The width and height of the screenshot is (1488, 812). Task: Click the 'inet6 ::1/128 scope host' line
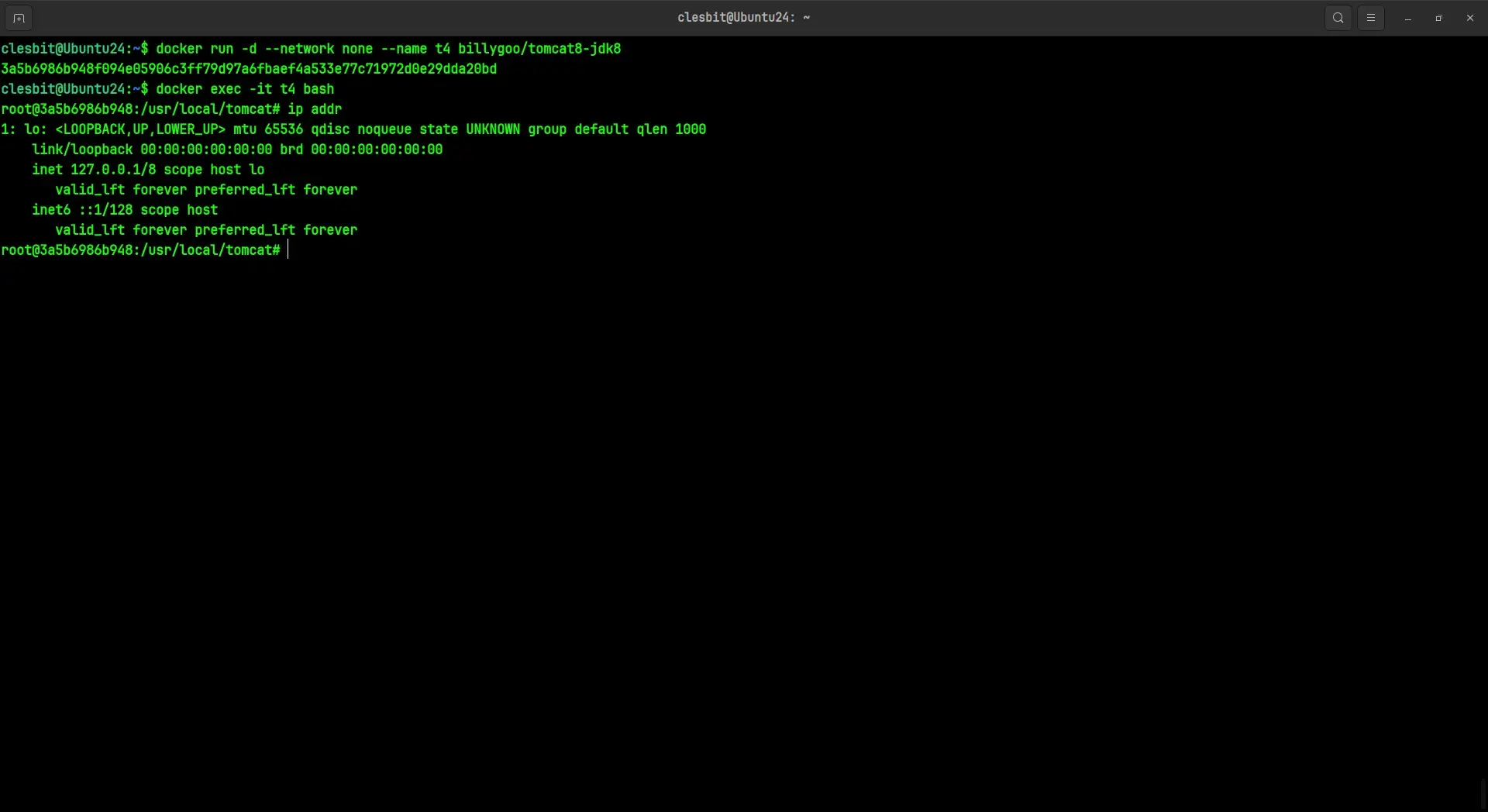click(x=125, y=210)
